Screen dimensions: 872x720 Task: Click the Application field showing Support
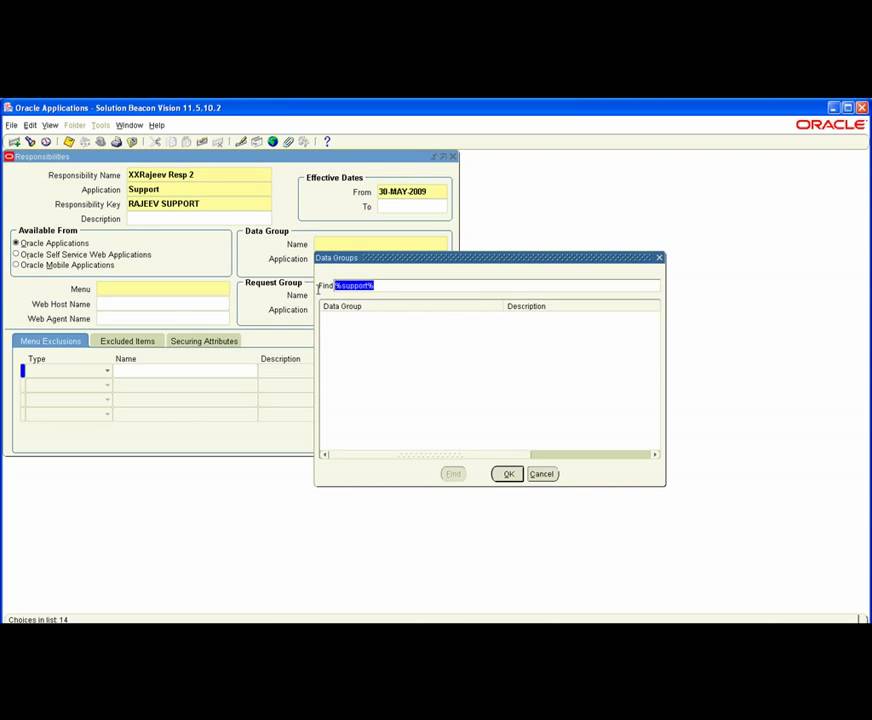(199, 189)
